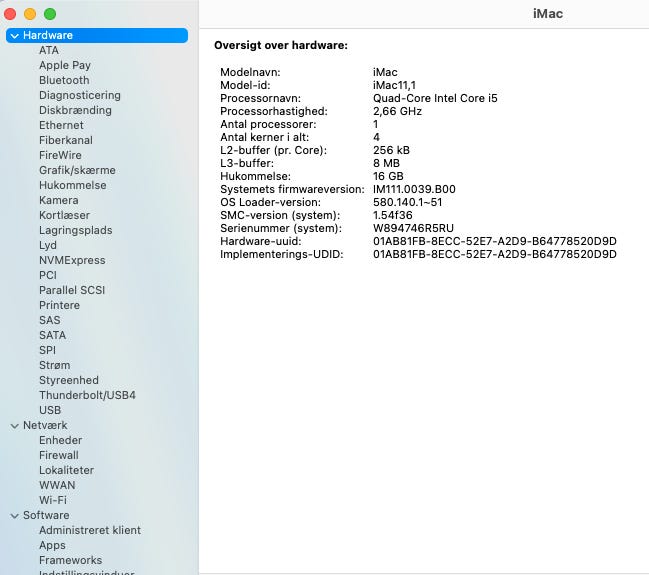The height and width of the screenshot is (575, 649).
Task: Click the serial number W894746R5RU
Action: click(413, 229)
